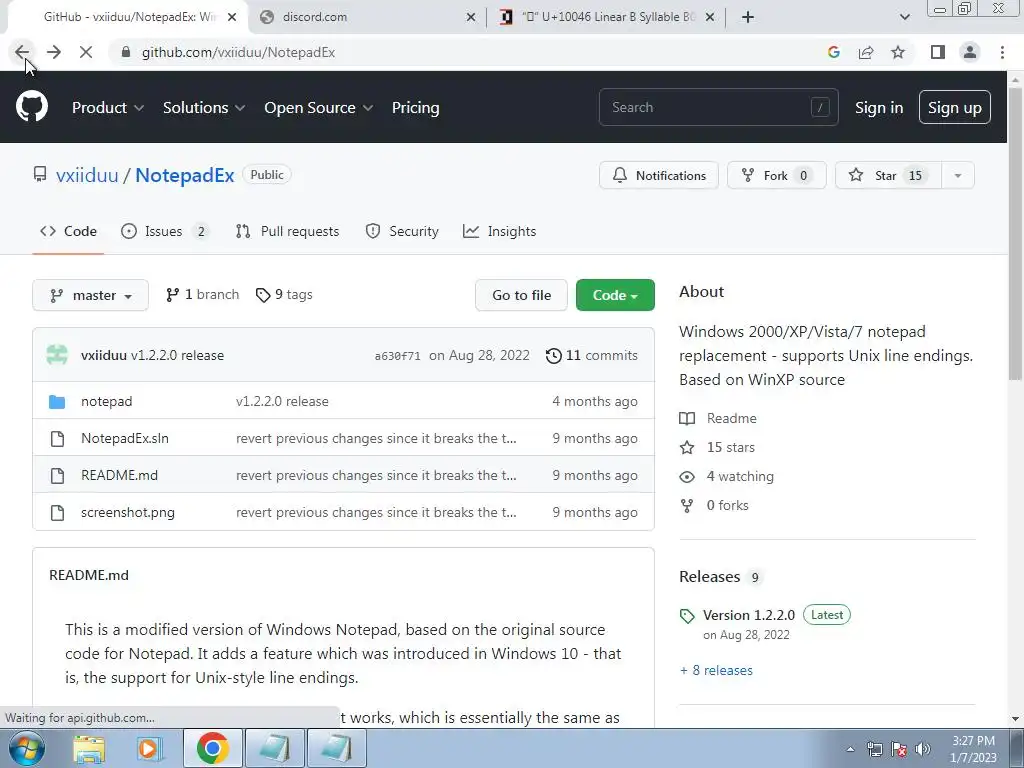The height and width of the screenshot is (768, 1024).
Task: Click the repository book icon beside vxiiduu
Action: pyautogui.click(x=40, y=174)
